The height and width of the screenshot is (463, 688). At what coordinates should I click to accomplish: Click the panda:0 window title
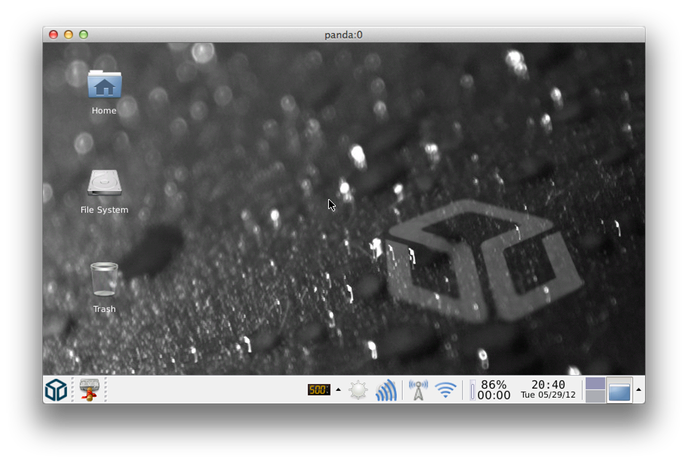pos(344,35)
